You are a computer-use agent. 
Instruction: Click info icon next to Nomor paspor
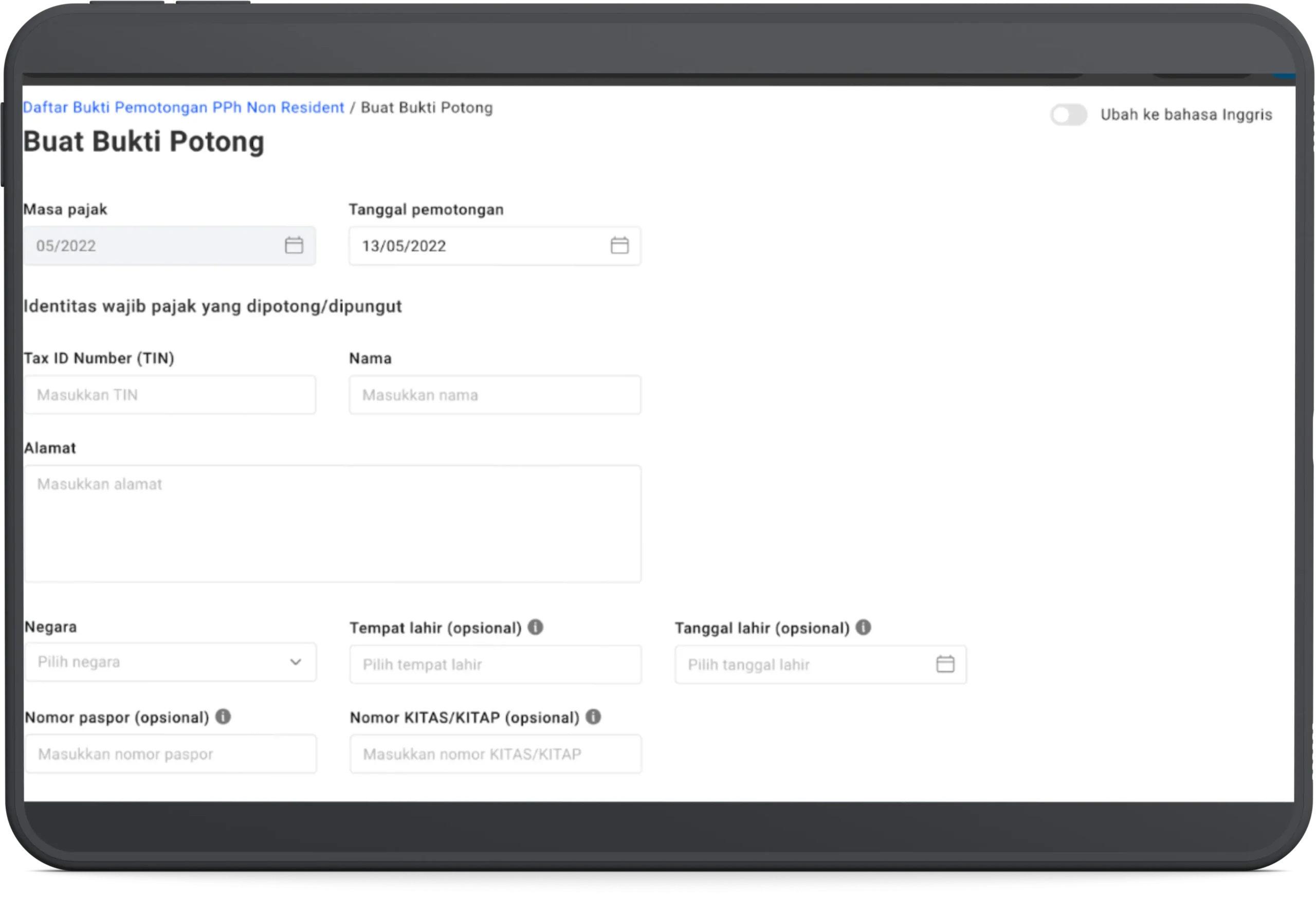click(223, 716)
